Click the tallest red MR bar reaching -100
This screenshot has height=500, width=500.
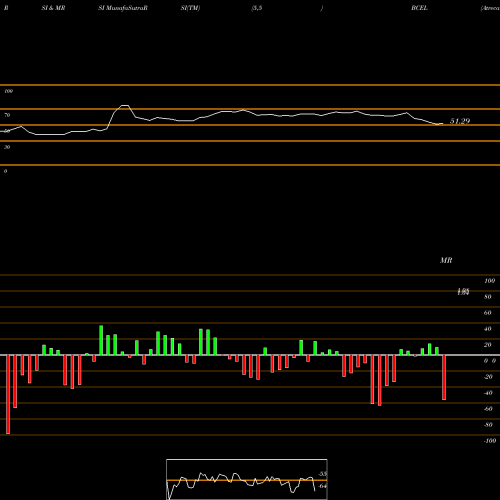[8, 394]
